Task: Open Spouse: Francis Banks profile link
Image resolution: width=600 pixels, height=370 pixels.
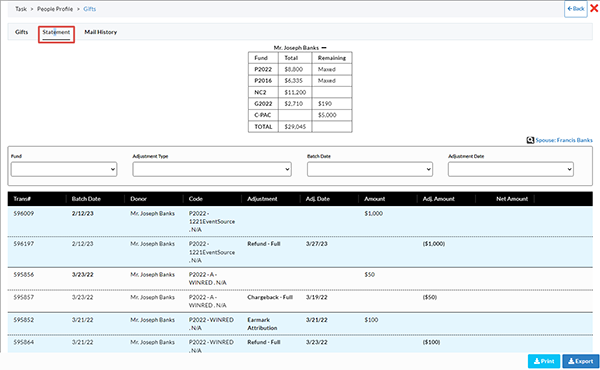Action: point(564,140)
